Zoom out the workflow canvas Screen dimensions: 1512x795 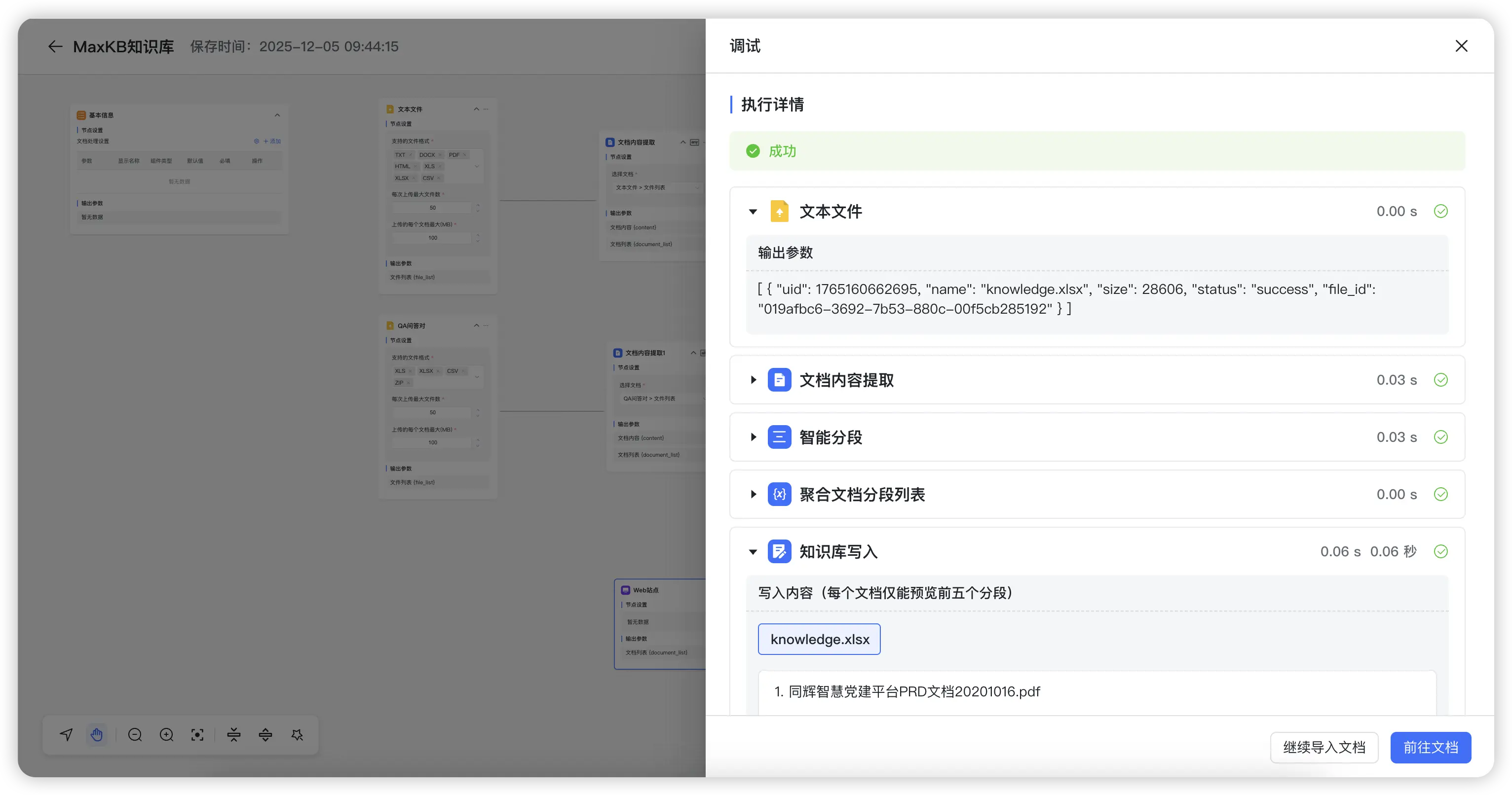click(x=135, y=734)
